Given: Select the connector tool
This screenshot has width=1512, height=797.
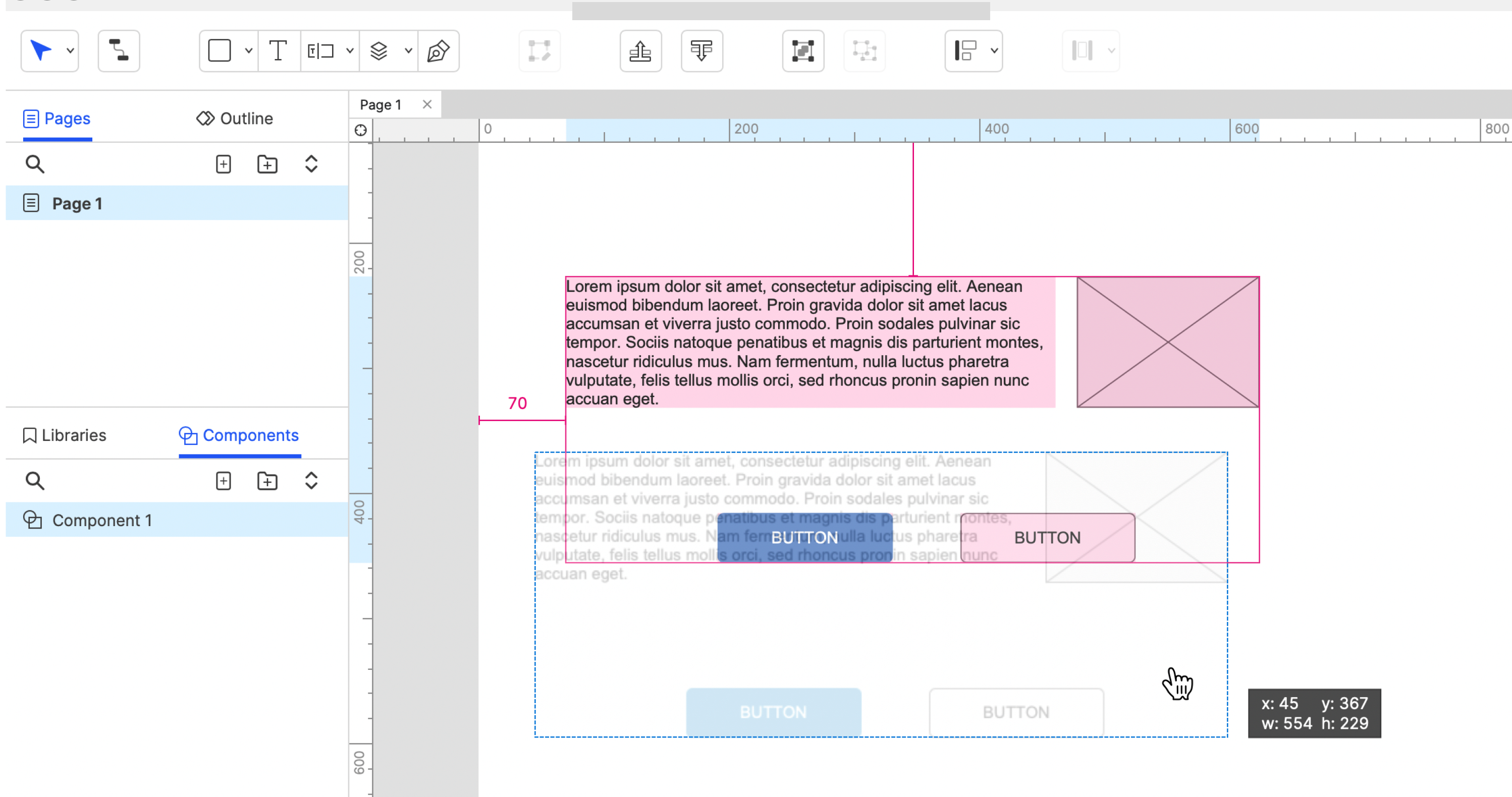Looking at the screenshot, I should tap(119, 50).
